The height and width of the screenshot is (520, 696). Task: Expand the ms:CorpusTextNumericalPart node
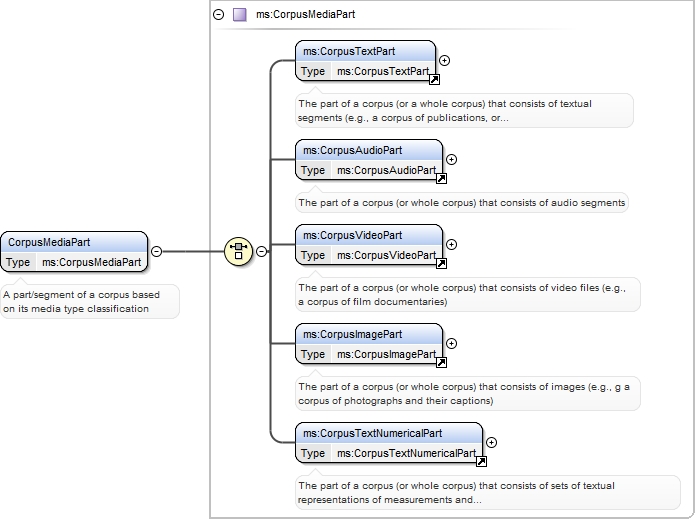[491, 442]
